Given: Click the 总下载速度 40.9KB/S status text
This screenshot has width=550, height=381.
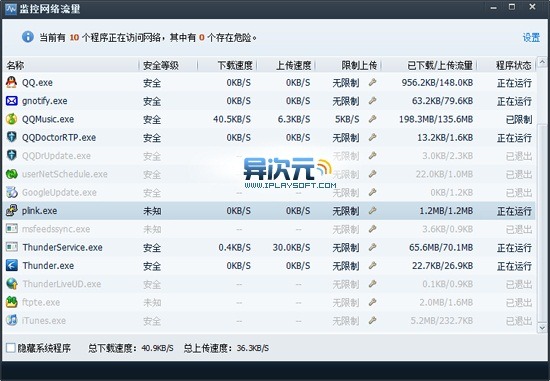Looking at the screenshot, I should point(130,348).
